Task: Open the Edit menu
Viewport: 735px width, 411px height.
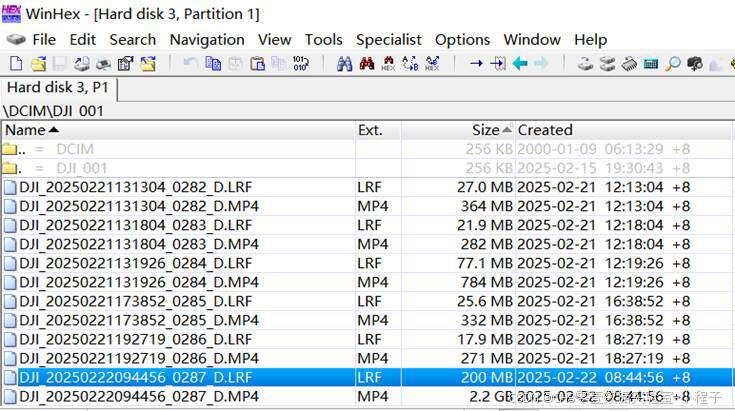Action: tap(82, 40)
